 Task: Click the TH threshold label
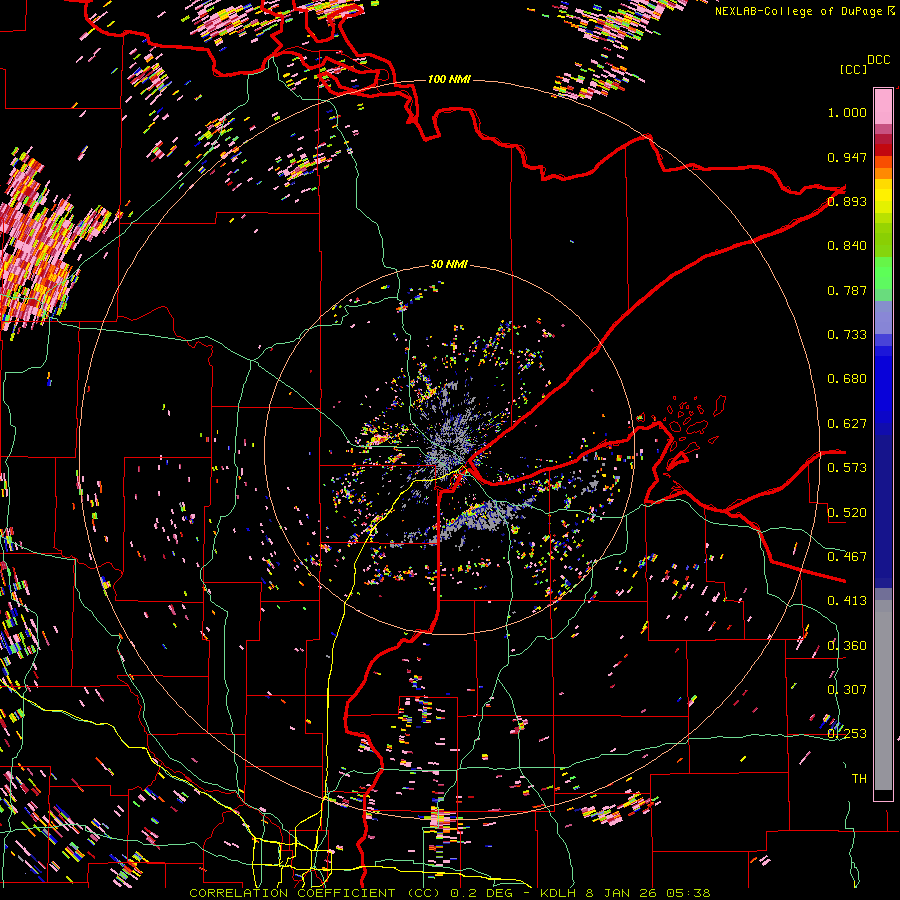coord(859,779)
